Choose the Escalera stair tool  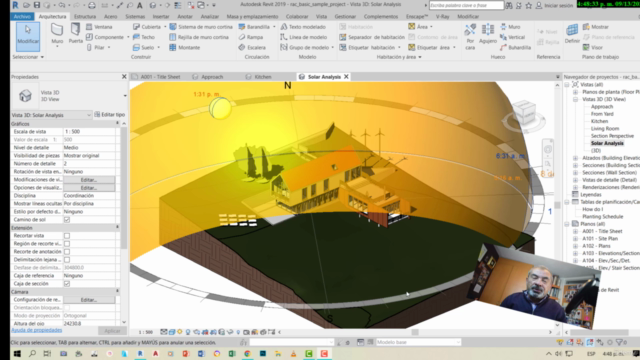coord(252,47)
